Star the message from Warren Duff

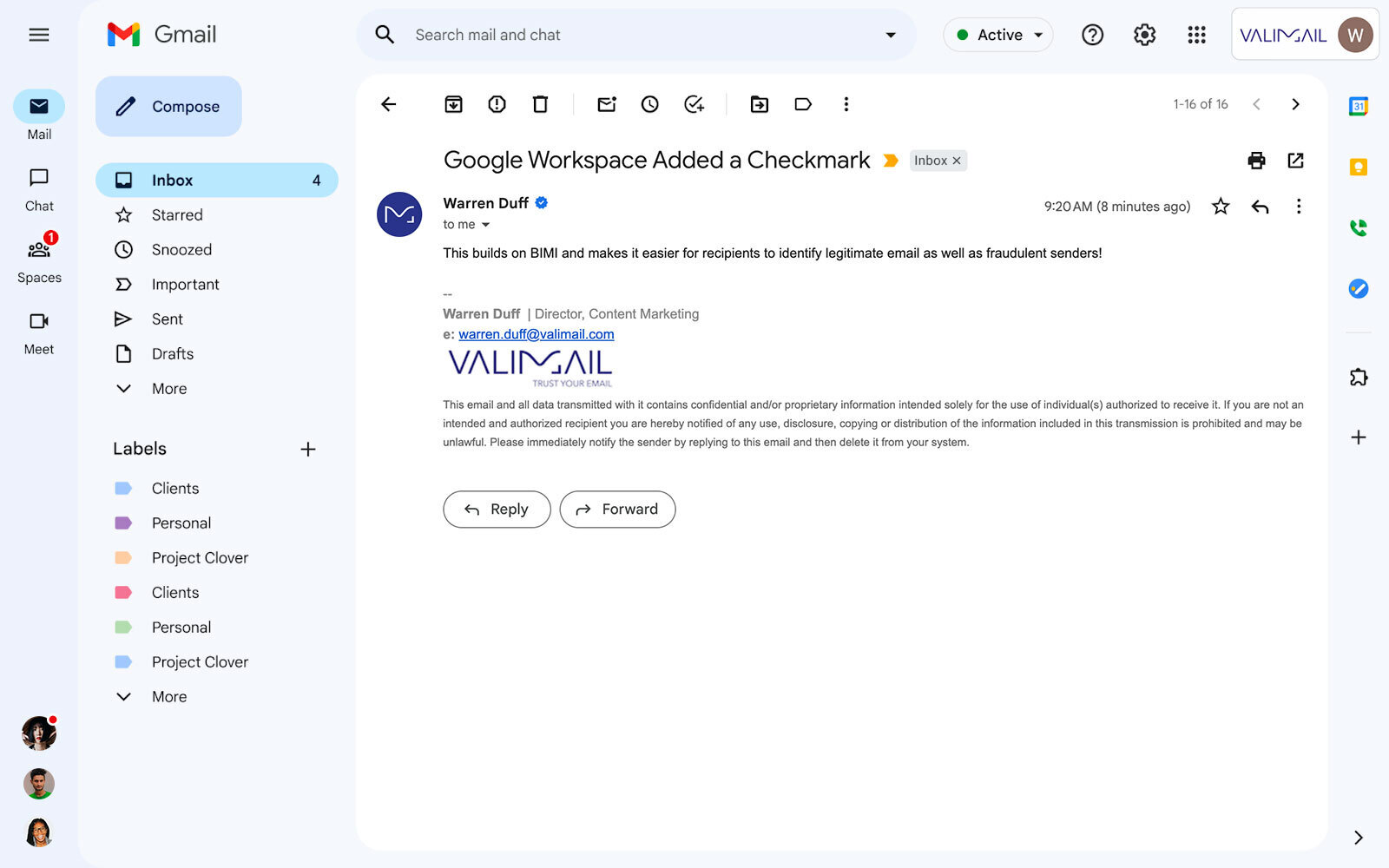point(1220,207)
